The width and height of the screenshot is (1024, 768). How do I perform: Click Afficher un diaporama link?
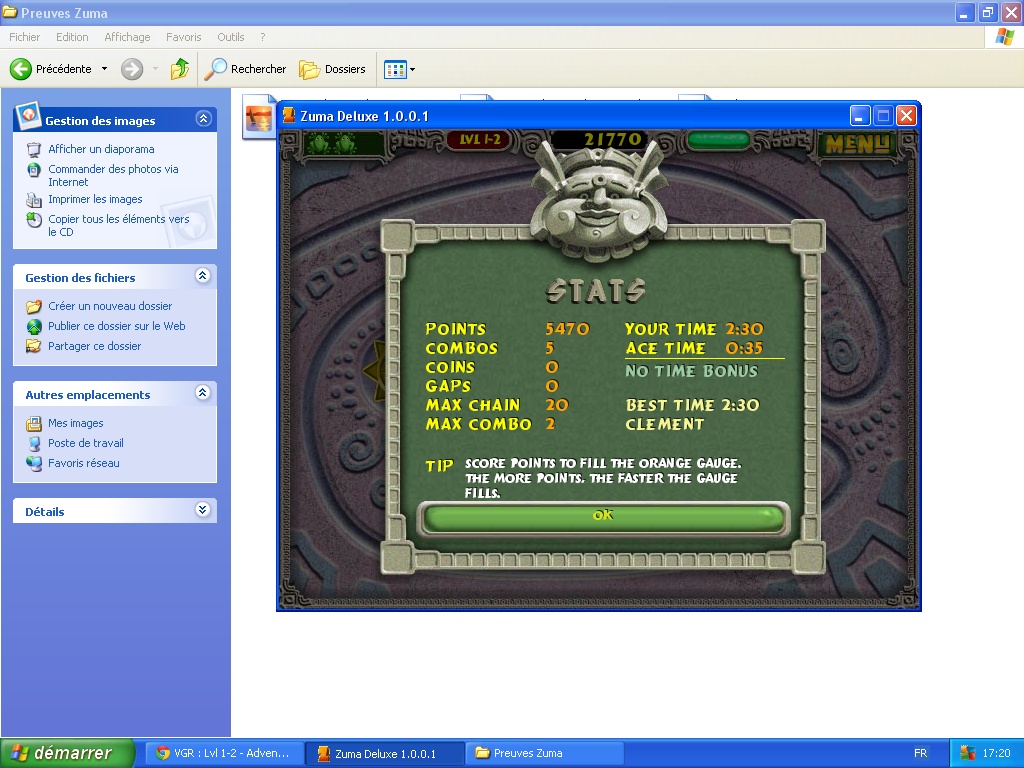point(101,149)
